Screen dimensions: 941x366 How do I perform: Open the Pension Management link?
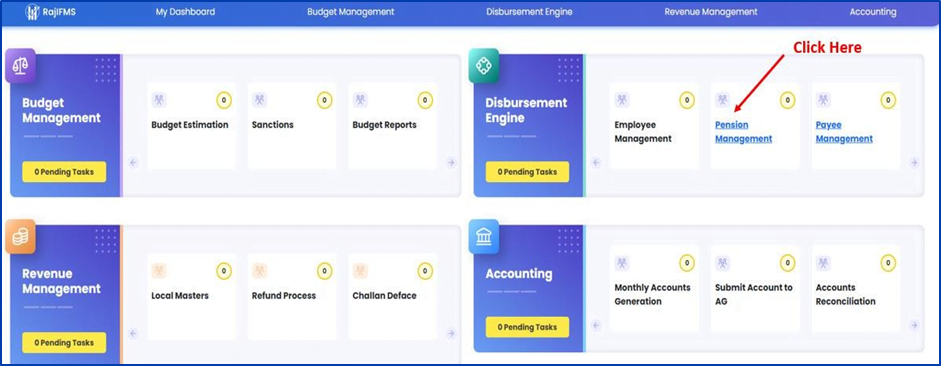[744, 132]
